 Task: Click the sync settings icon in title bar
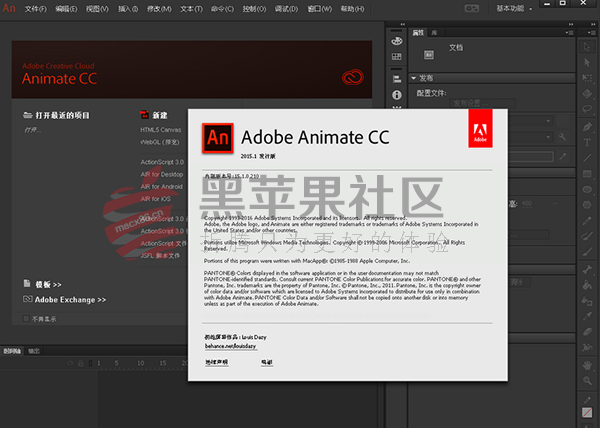click(x=471, y=8)
